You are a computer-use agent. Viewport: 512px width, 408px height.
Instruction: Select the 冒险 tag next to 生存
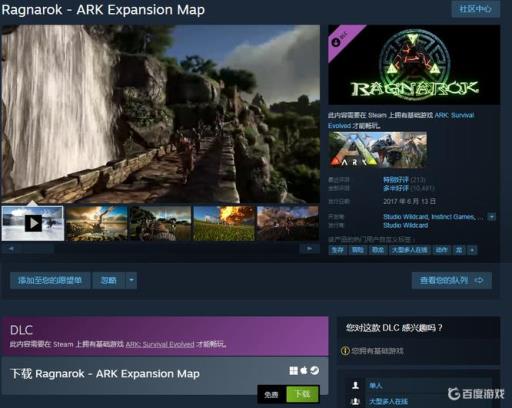[x=357, y=250]
